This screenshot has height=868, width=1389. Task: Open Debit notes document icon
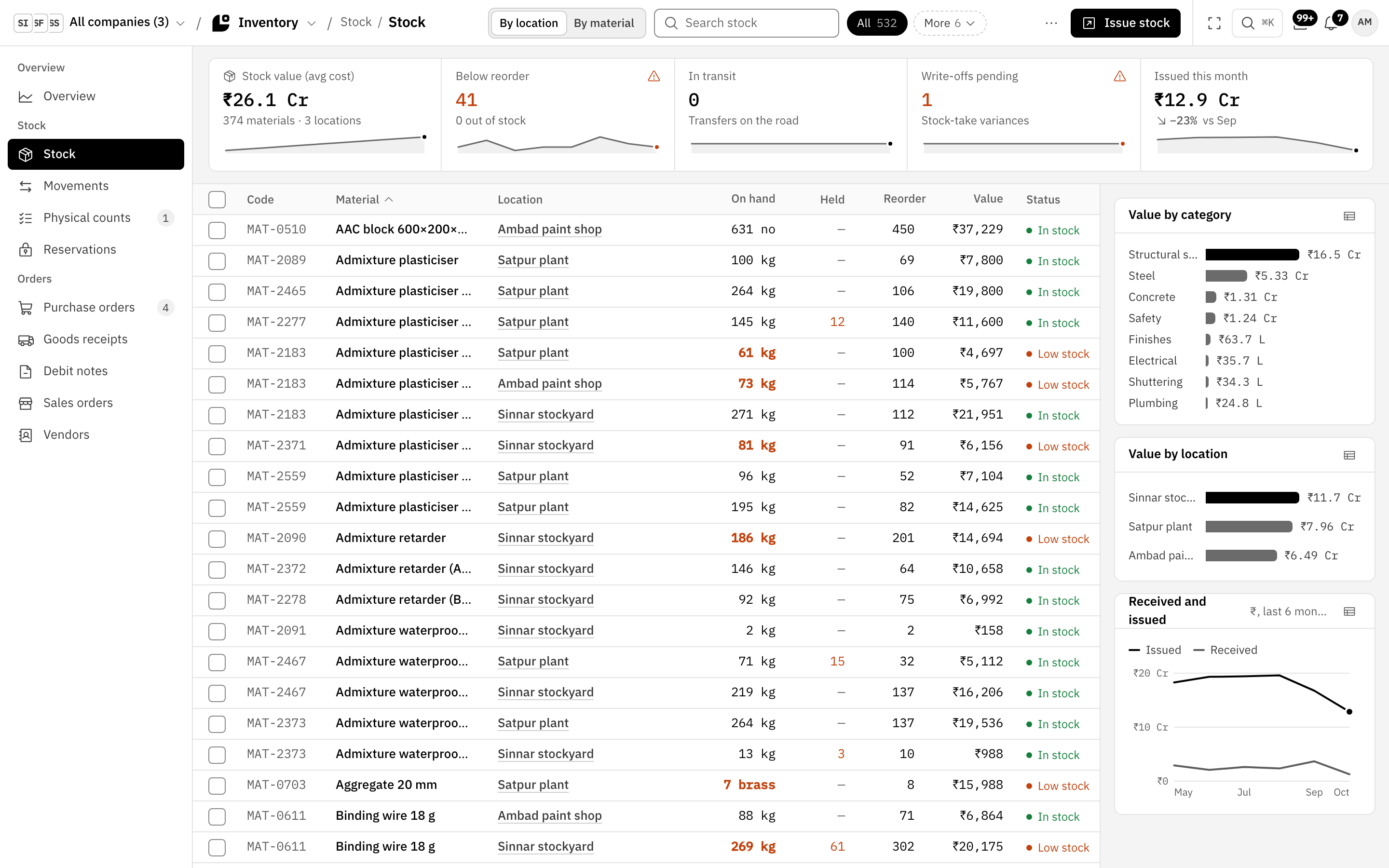coord(26,371)
